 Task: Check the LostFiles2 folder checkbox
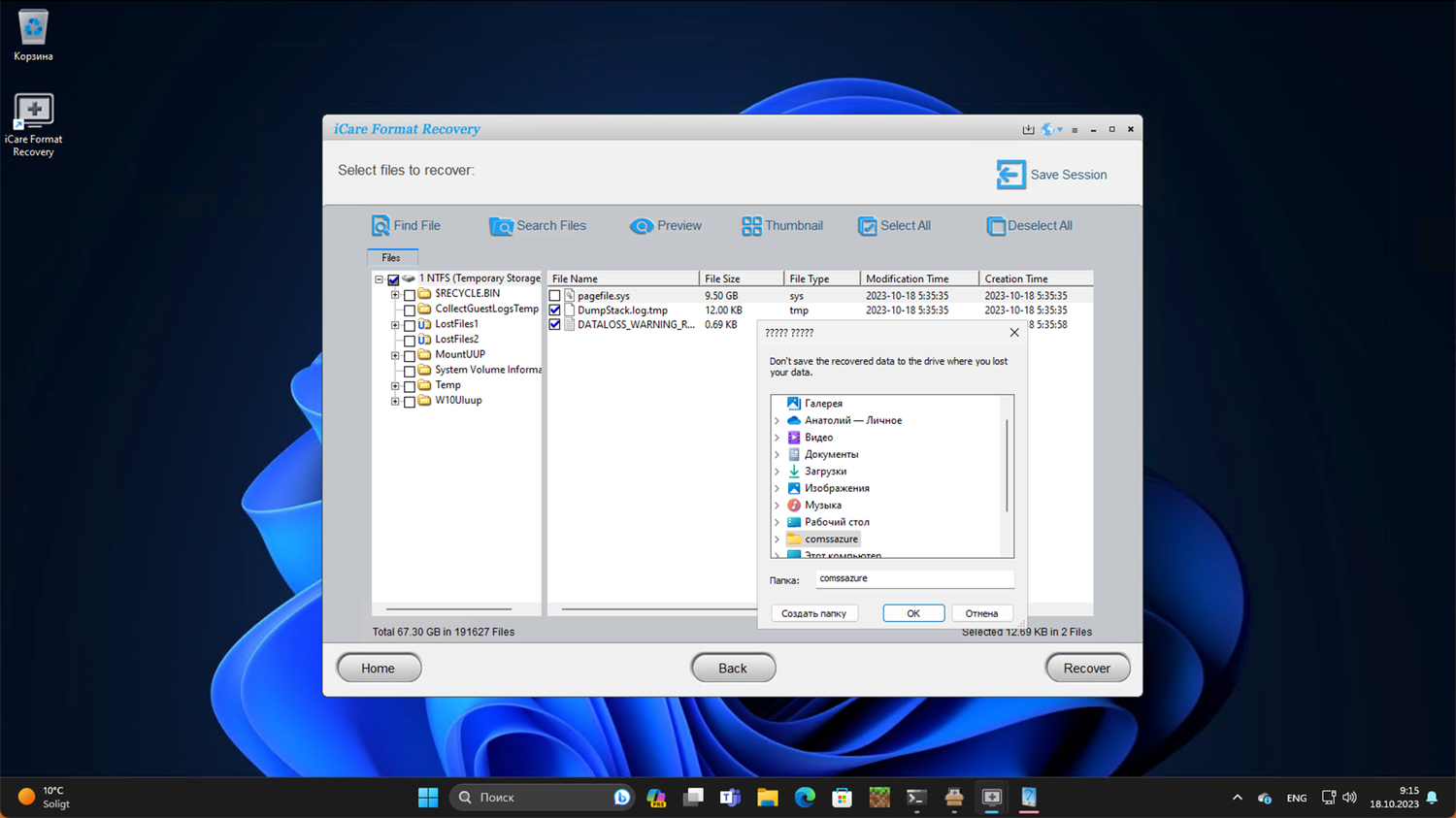point(409,341)
